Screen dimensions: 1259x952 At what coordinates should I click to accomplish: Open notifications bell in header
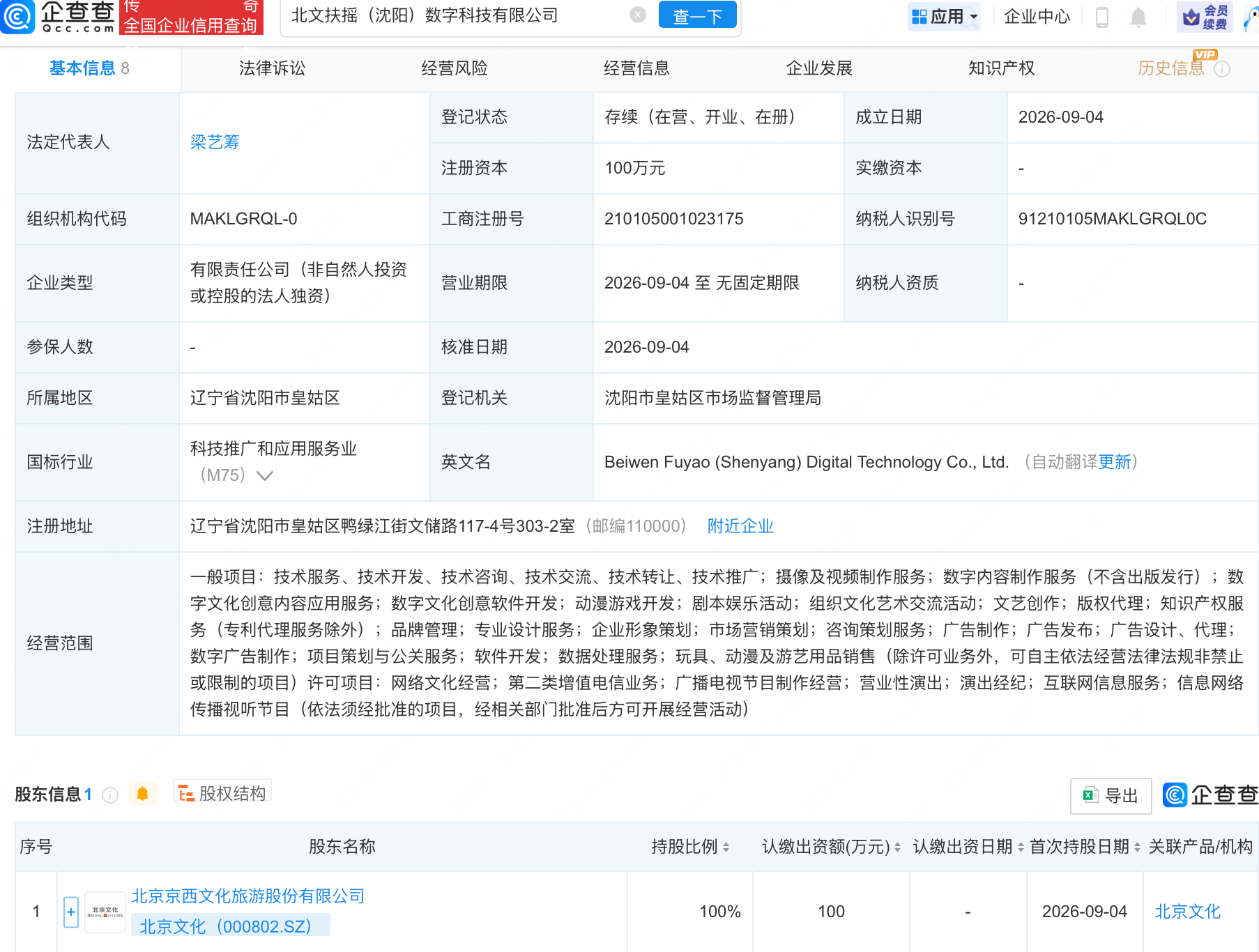(x=1138, y=17)
